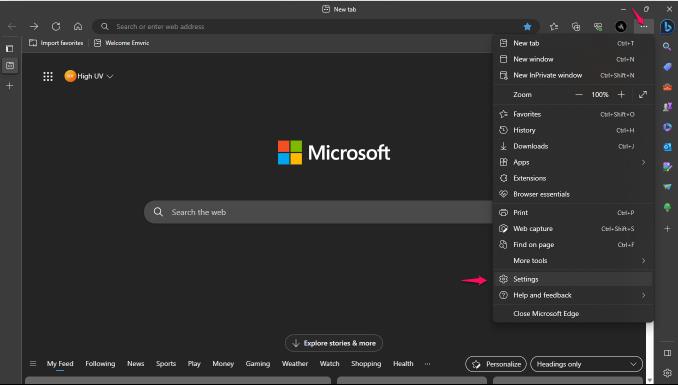Decrease zoom with the minus button
The image size is (678, 385).
click(x=579, y=94)
